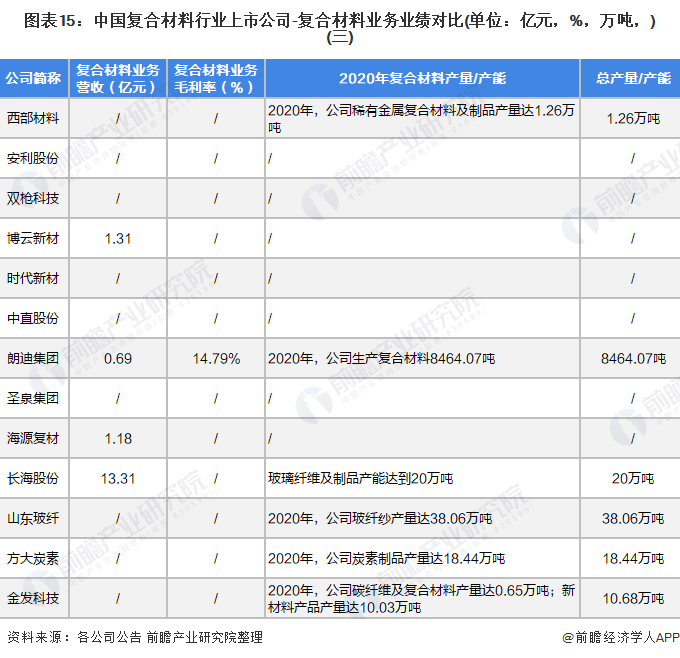This screenshot has width=680, height=658.
Task: Select the 方大炭素 company cell
Action: coord(33,558)
